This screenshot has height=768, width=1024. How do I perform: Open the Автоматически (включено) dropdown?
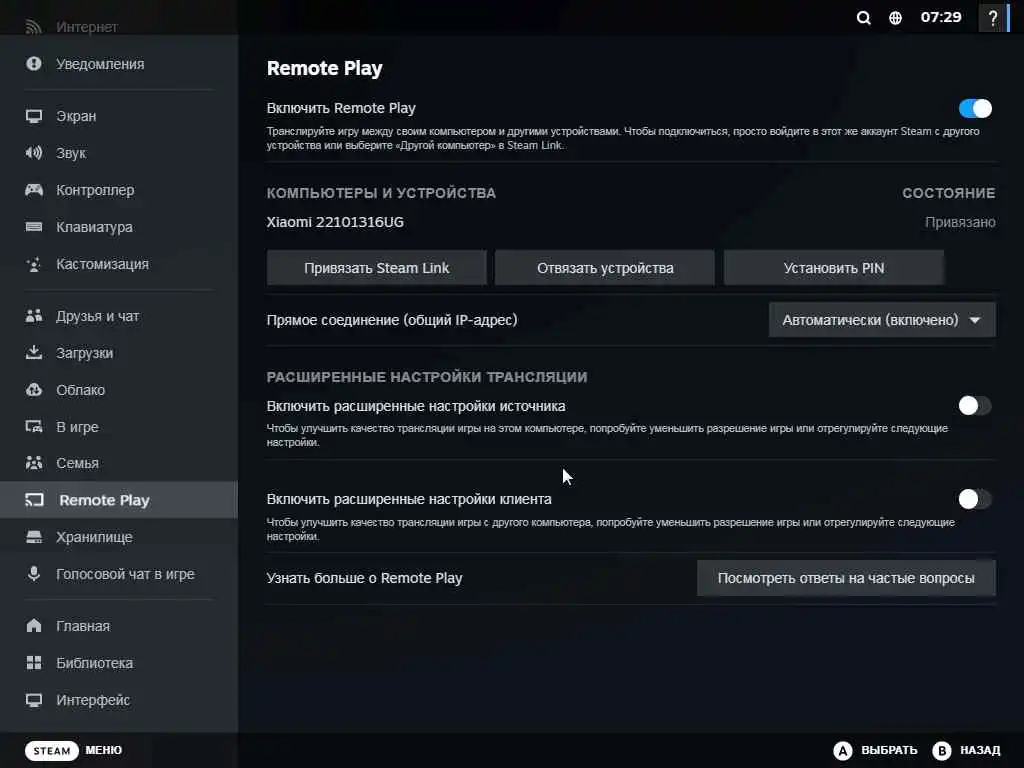[882, 320]
